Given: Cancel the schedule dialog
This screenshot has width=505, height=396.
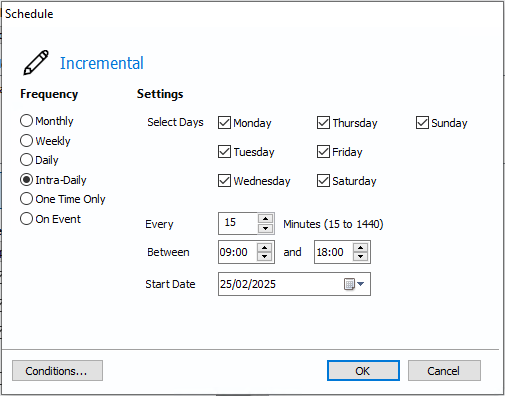Looking at the screenshot, I should click(444, 370).
